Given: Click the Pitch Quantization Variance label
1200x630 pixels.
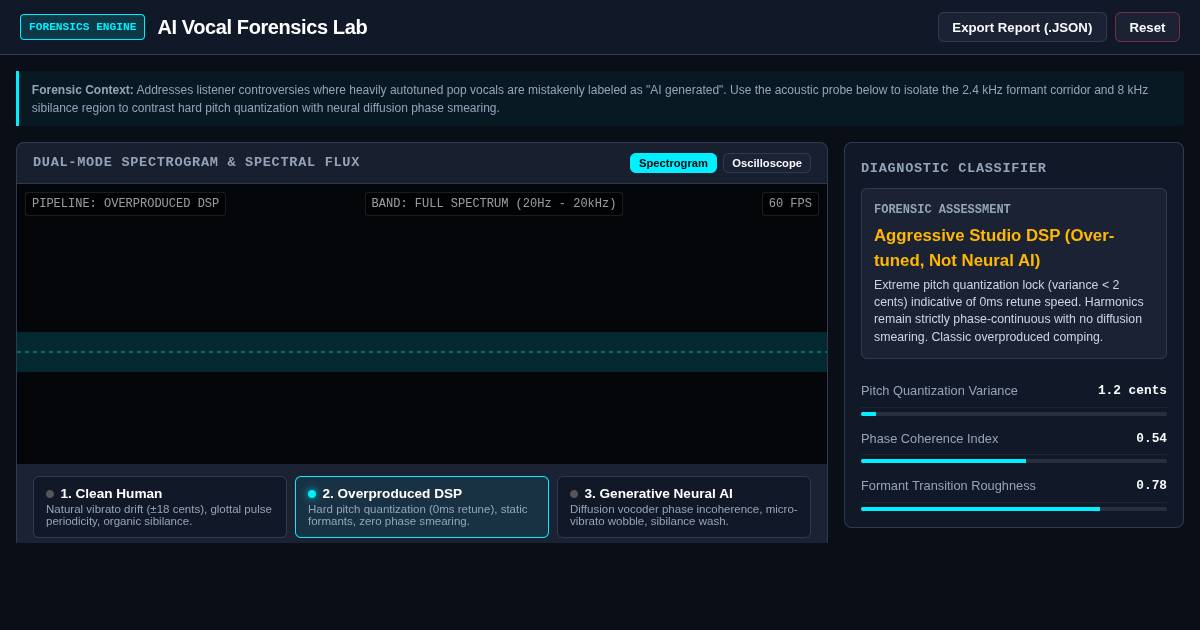Looking at the screenshot, I should [x=939, y=391].
